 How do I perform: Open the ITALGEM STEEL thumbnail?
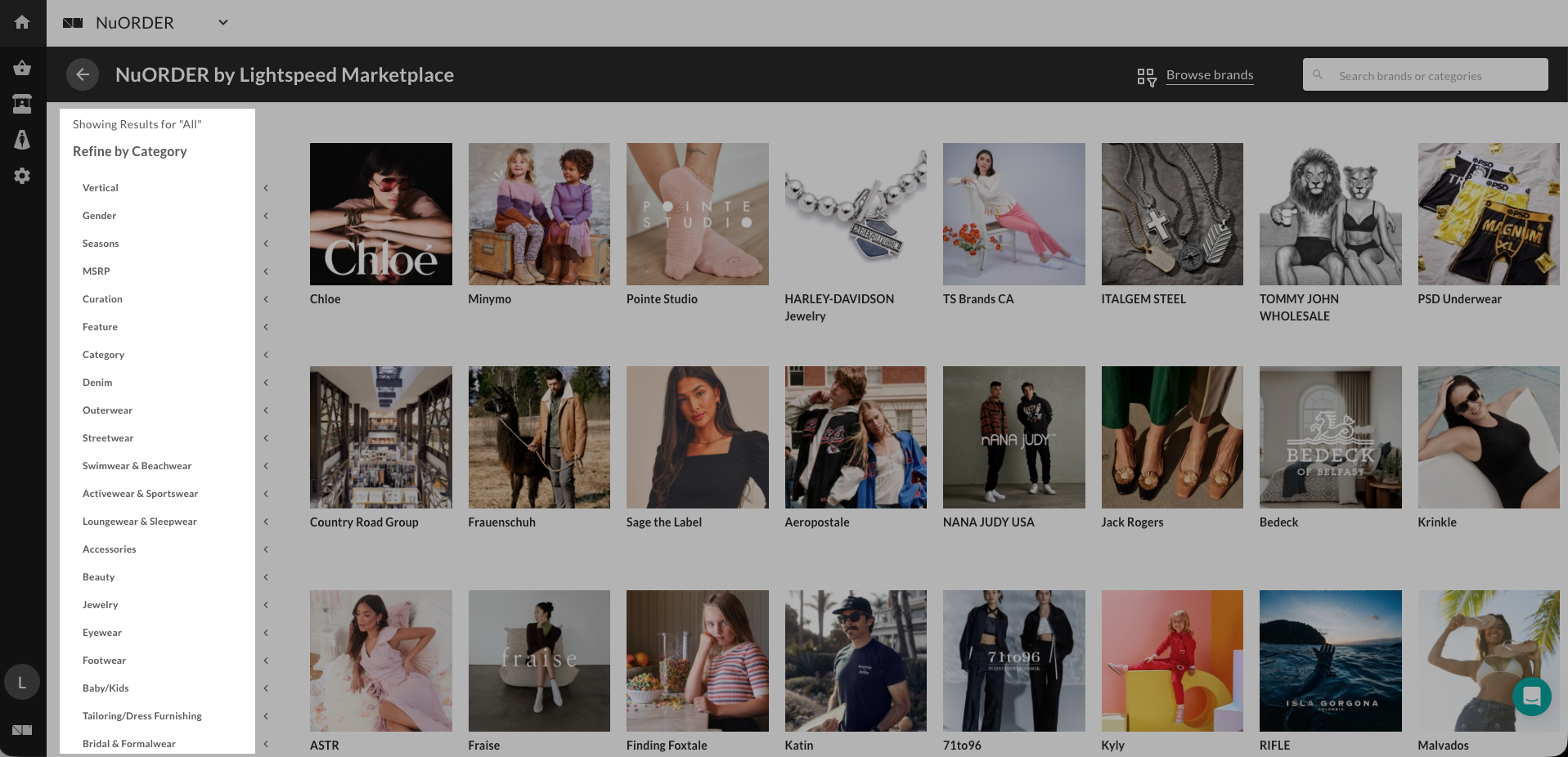tap(1172, 214)
